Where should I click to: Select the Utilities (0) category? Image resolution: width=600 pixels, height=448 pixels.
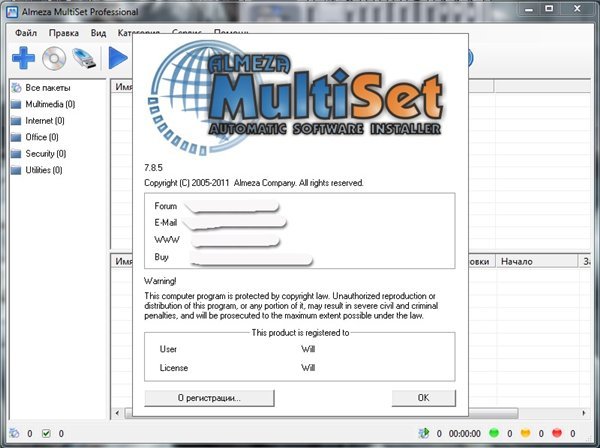(44, 170)
